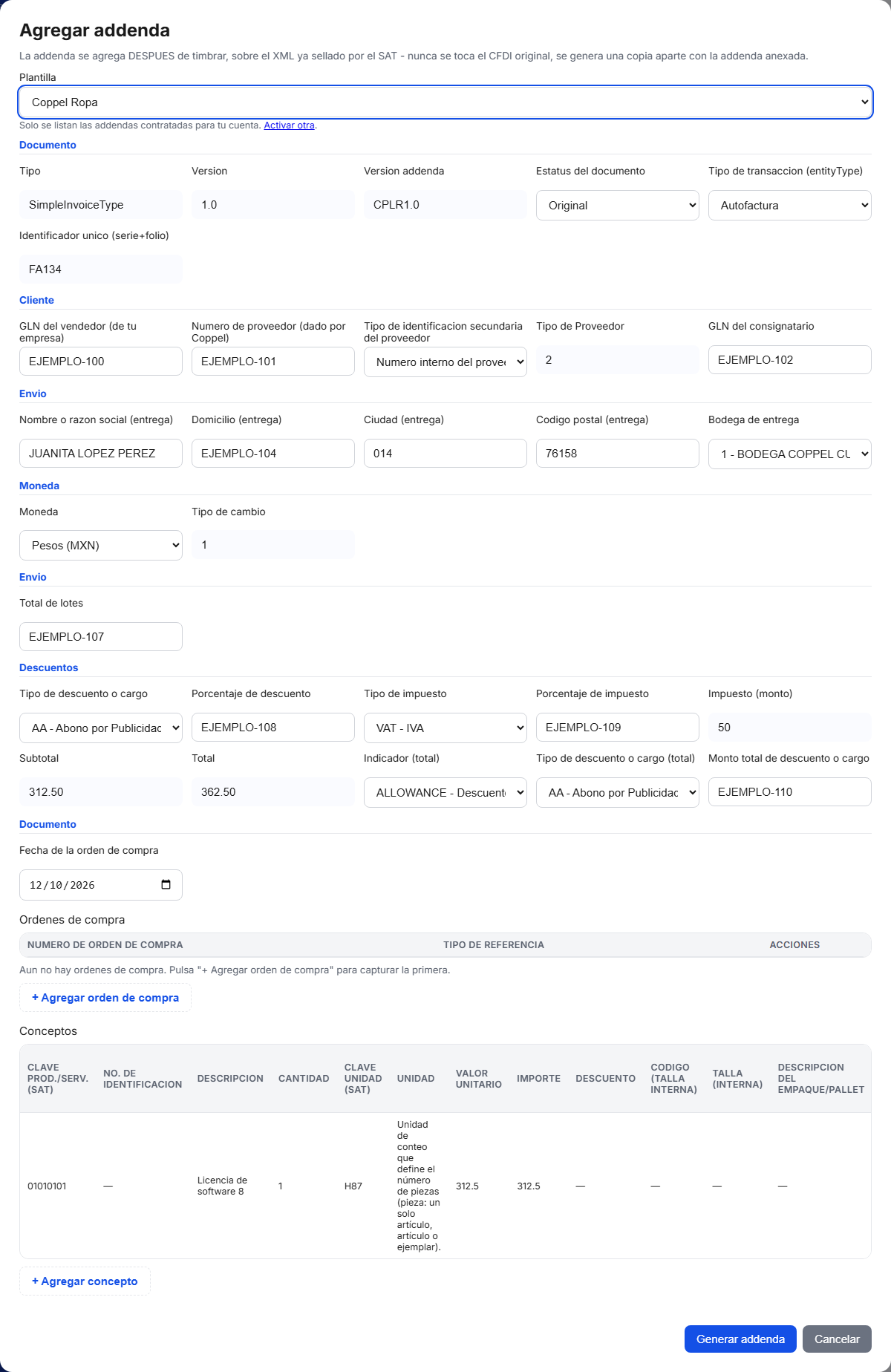
Task: Click 'NUMERO DE ORDEN DE COMPRA' column header
Action: coord(105,945)
